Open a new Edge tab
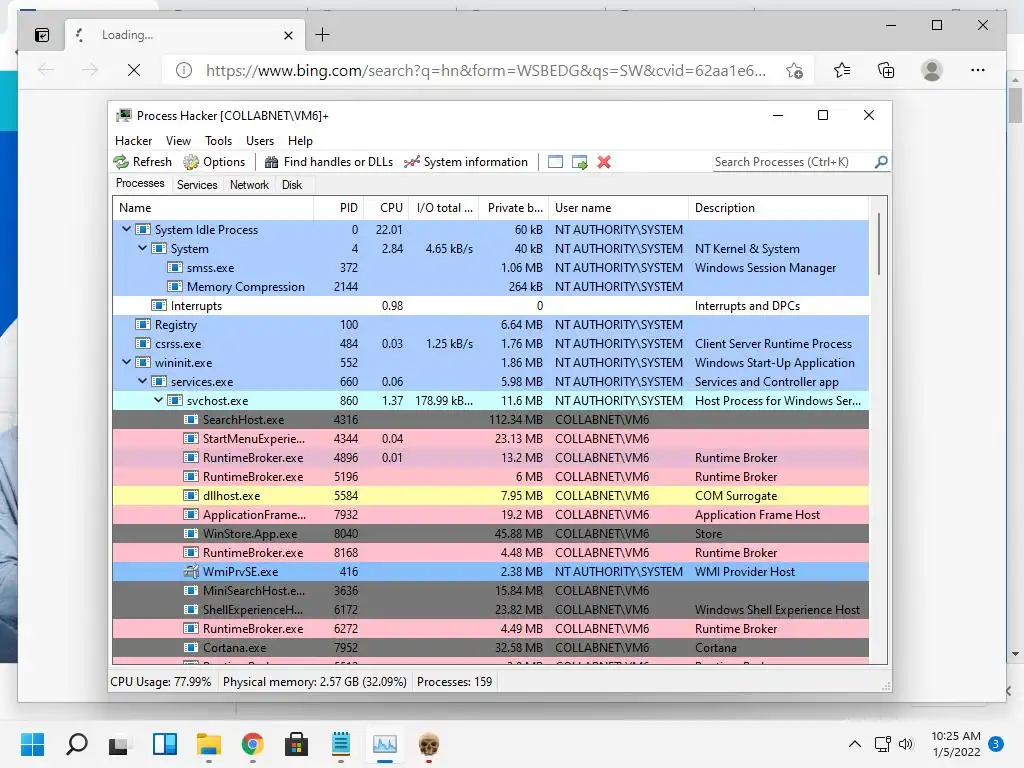The width and height of the screenshot is (1024, 768). pos(323,35)
